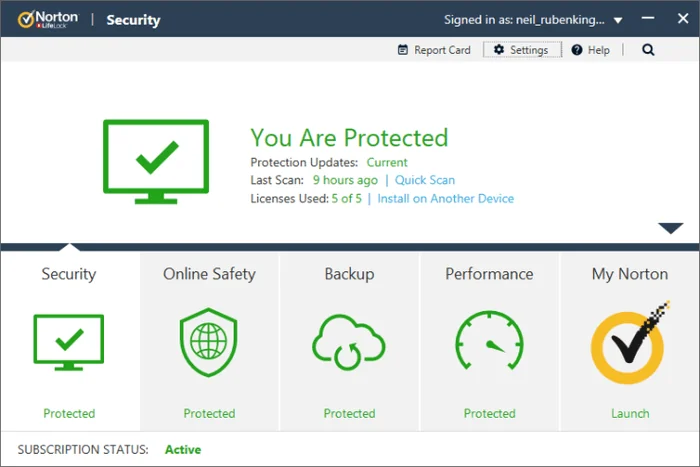Click the Active subscription status text

point(183,450)
